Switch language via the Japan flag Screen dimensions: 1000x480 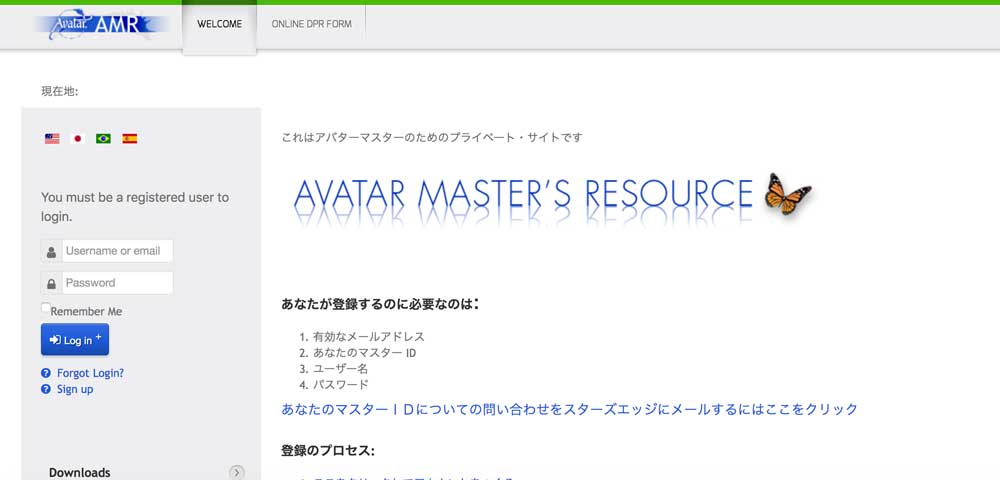tap(78, 138)
